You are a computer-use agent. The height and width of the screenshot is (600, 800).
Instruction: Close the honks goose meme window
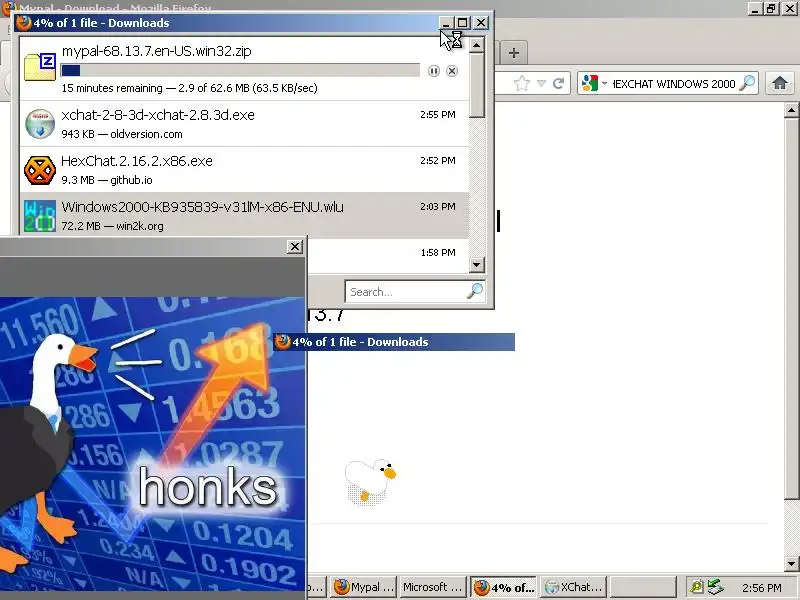click(295, 247)
